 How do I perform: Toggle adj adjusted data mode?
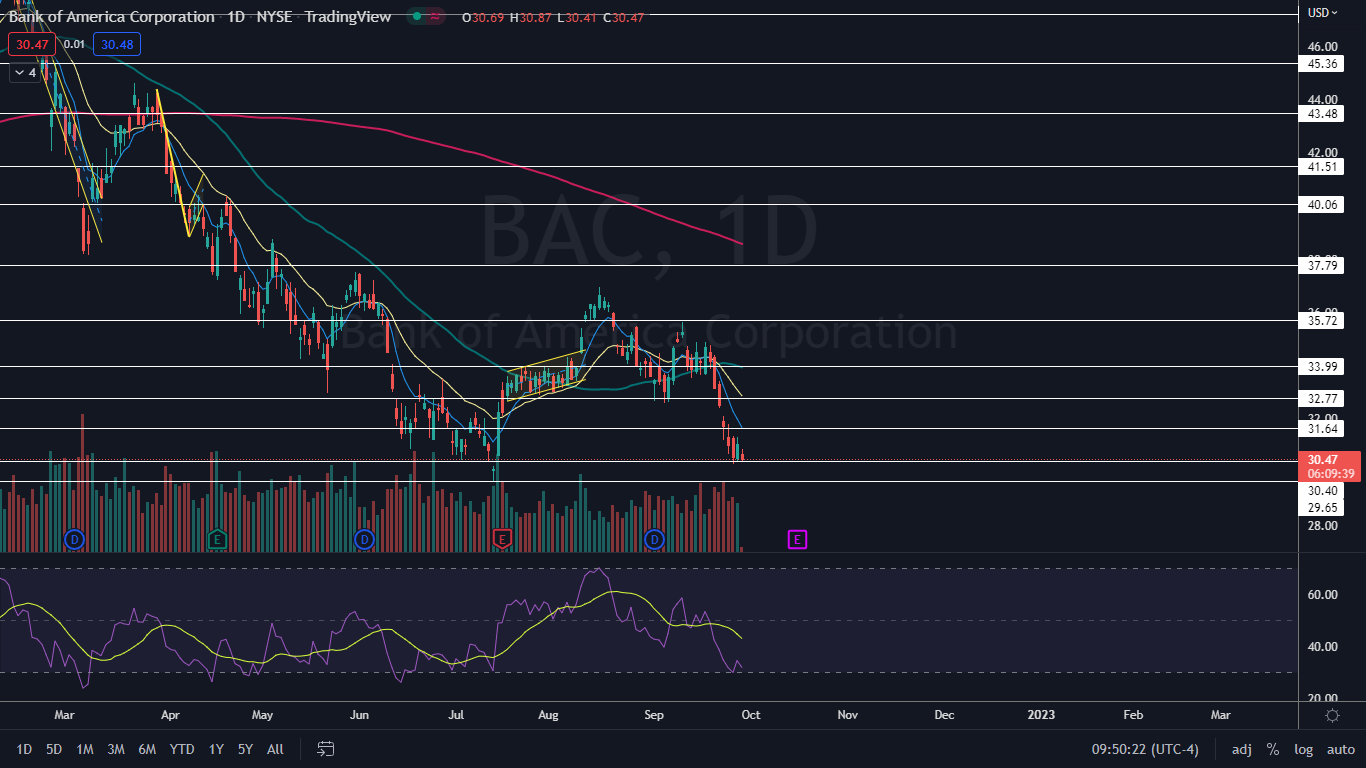[x=1241, y=749]
